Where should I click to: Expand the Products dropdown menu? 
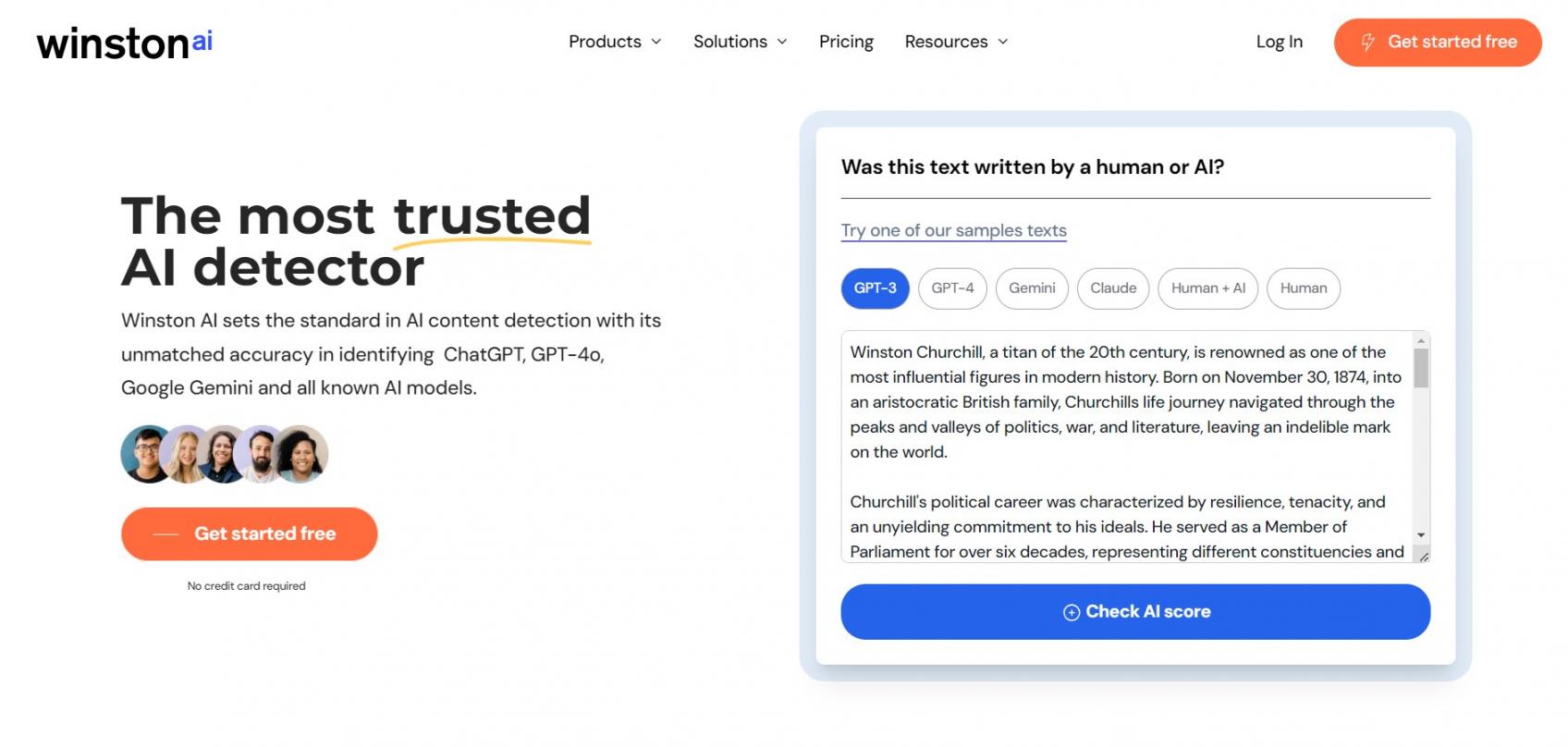(x=615, y=43)
